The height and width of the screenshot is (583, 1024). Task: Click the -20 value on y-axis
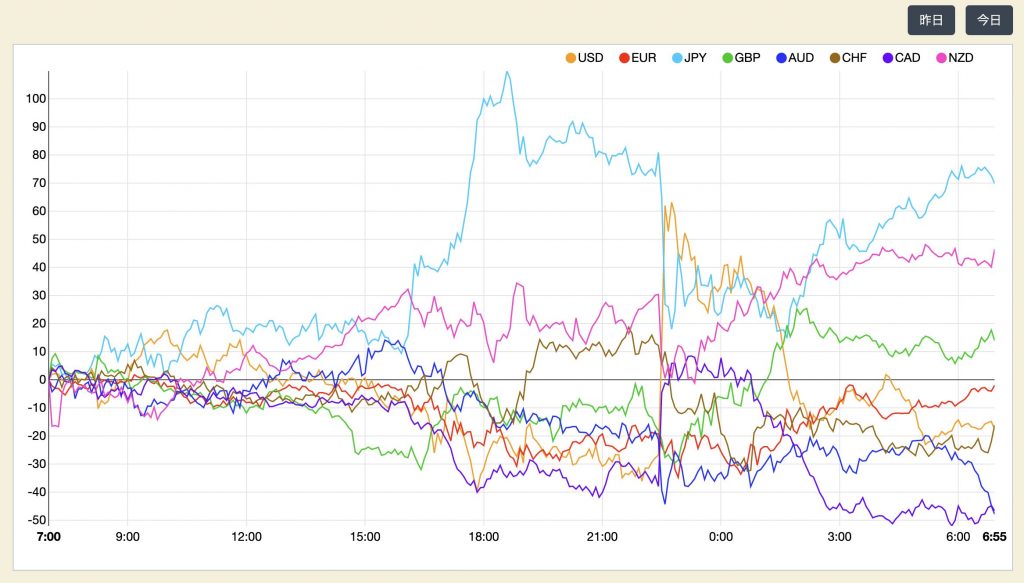[37, 435]
